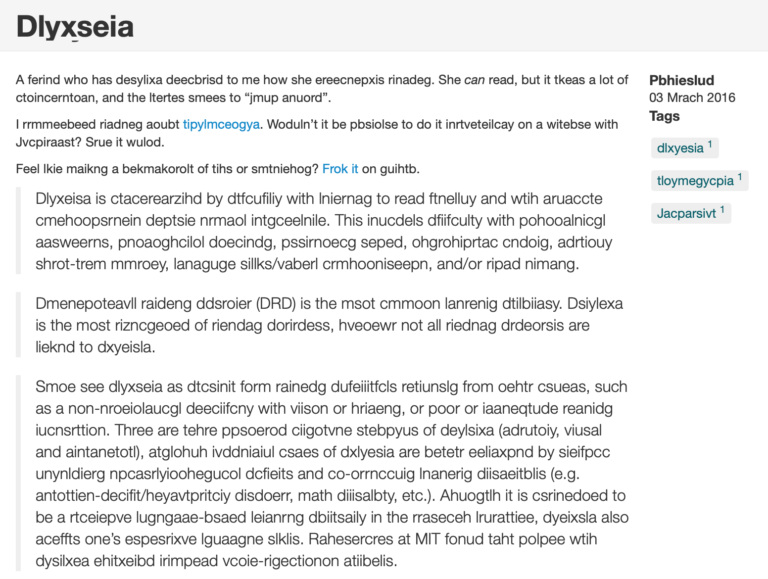Click the paragraph starting "A ferind who"

(x=300, y=89)
